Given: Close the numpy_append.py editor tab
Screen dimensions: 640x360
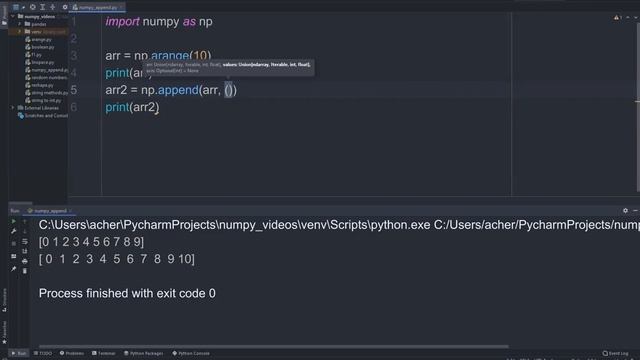Looking at the screenshot, I should [x=121, y=7].
